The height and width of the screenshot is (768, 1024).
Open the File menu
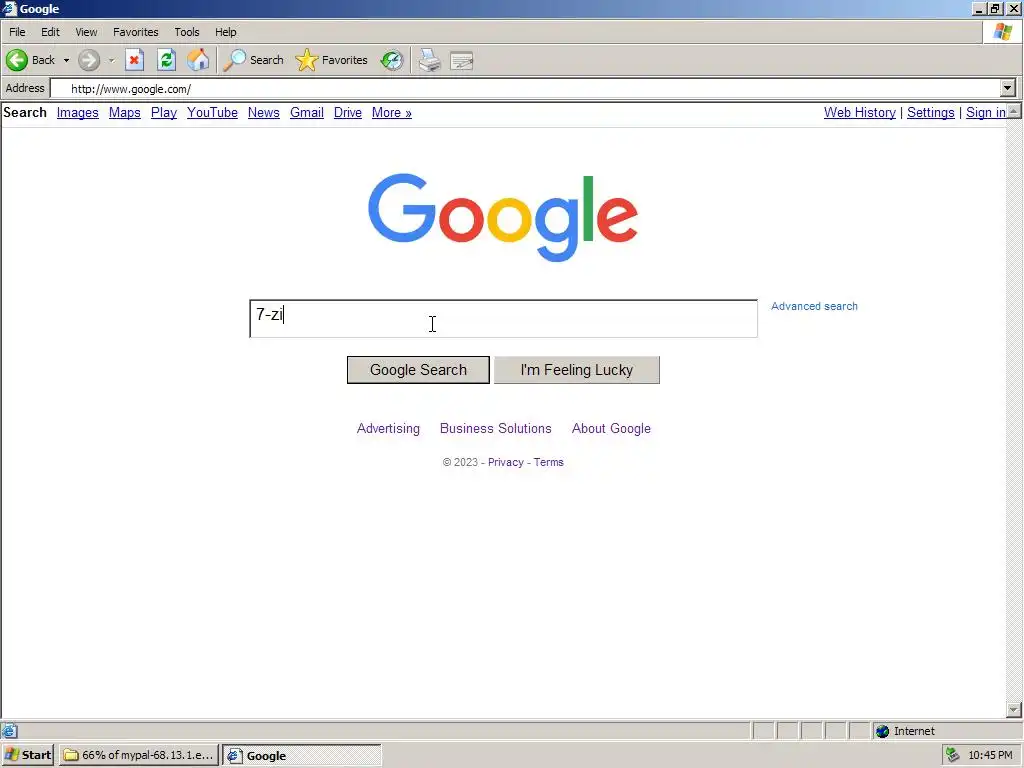click(x=17, y=32)
